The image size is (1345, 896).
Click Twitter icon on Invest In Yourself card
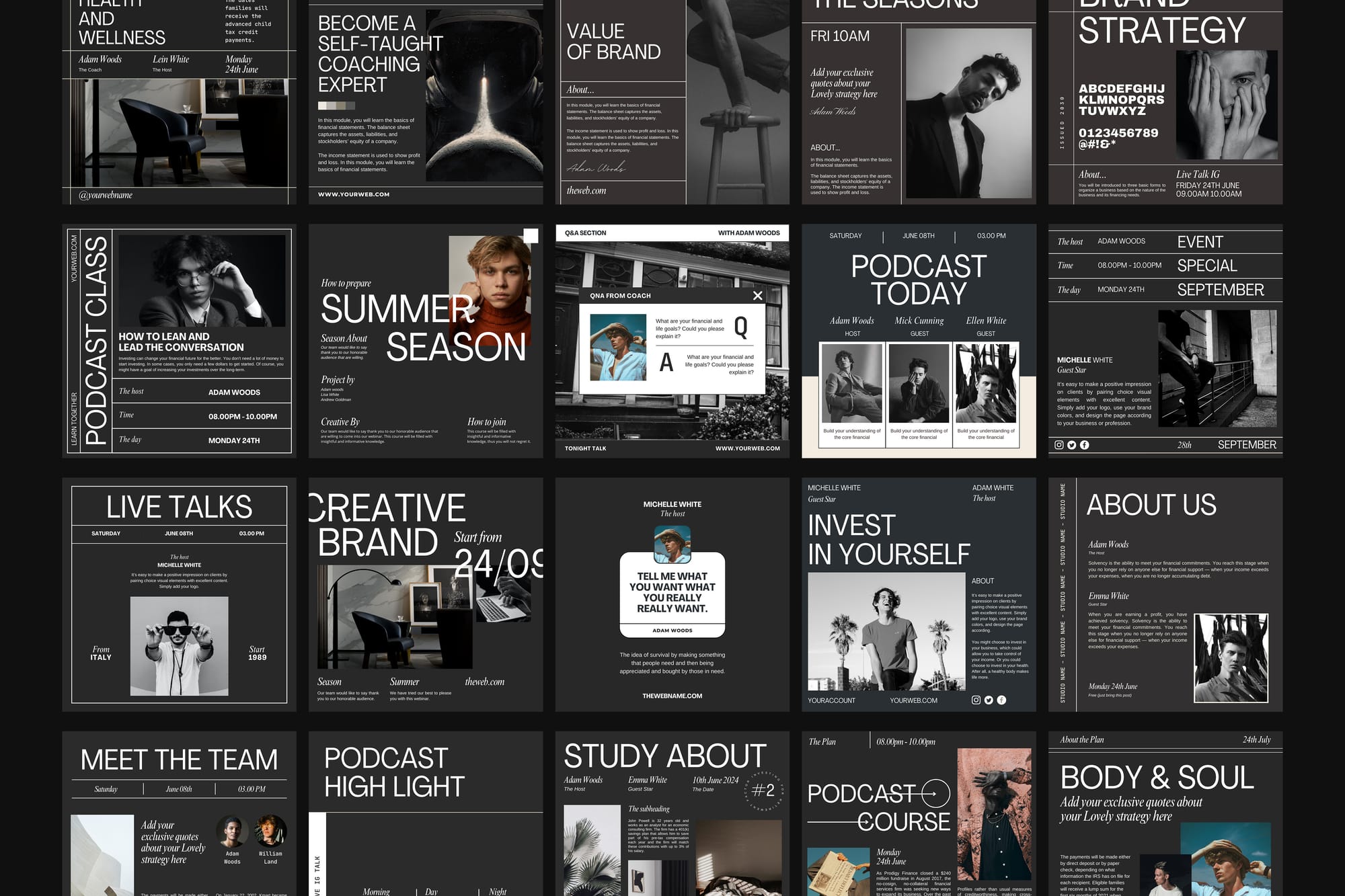click(x=989, y=700)
